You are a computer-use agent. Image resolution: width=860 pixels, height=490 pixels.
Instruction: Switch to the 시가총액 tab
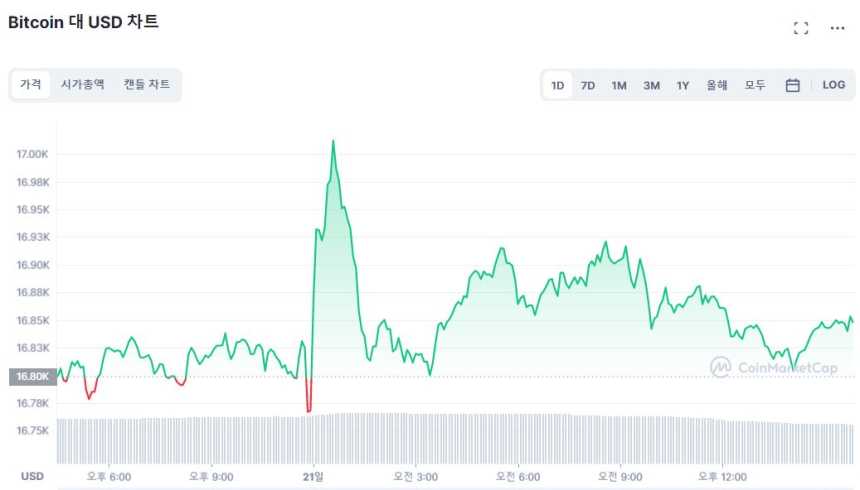pos(82,85)
